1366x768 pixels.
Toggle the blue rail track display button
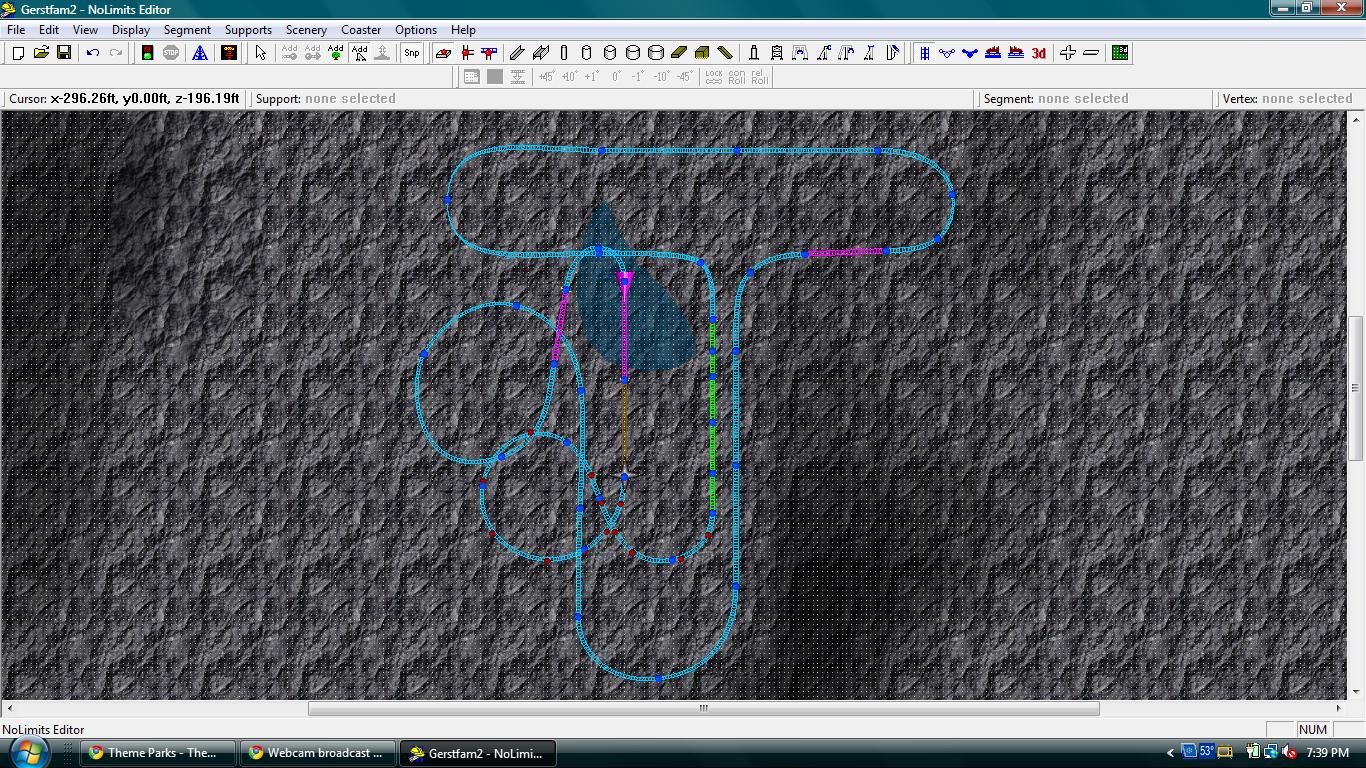[x=925, y=53]
